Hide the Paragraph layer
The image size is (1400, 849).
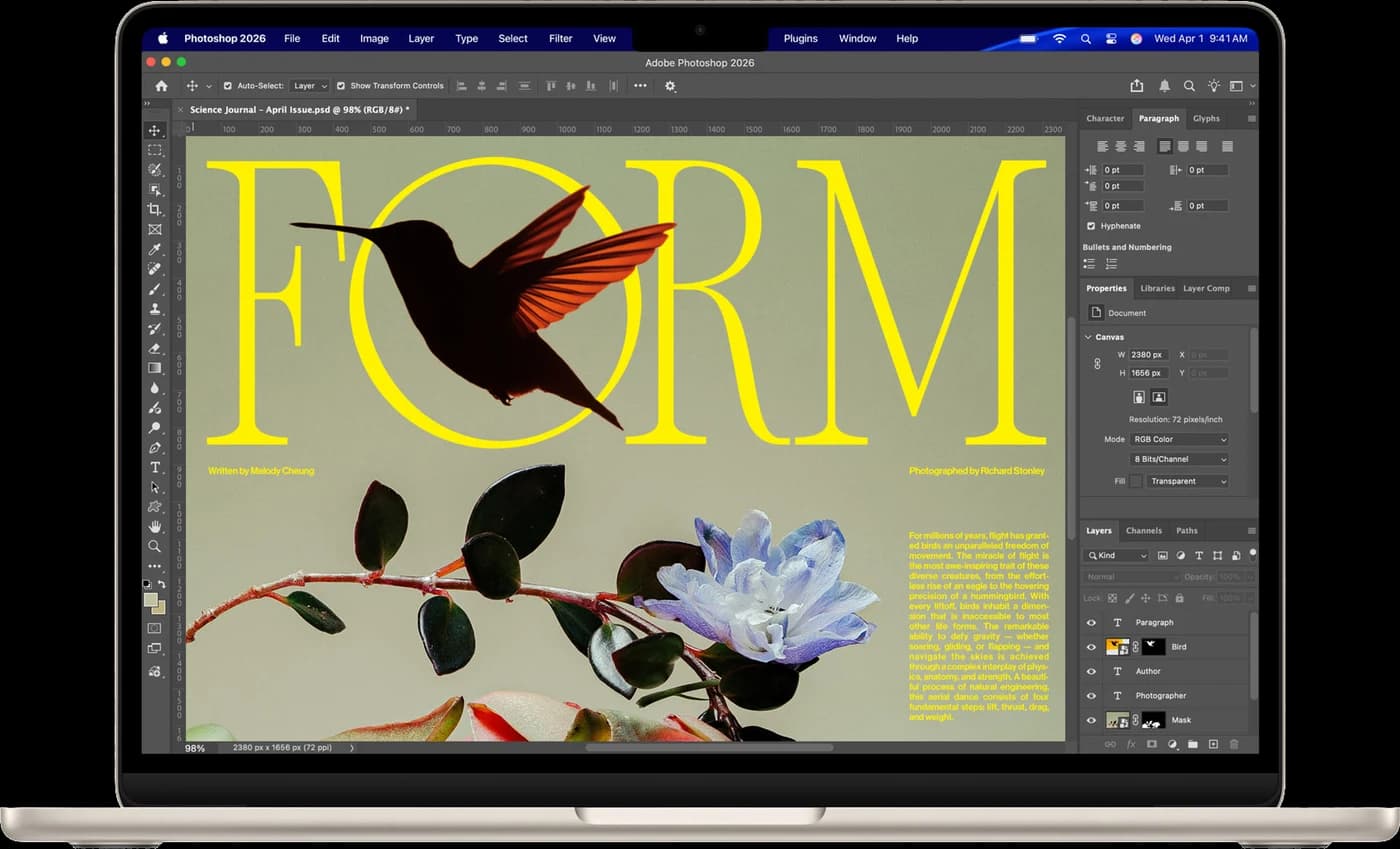coord(1091,622)
